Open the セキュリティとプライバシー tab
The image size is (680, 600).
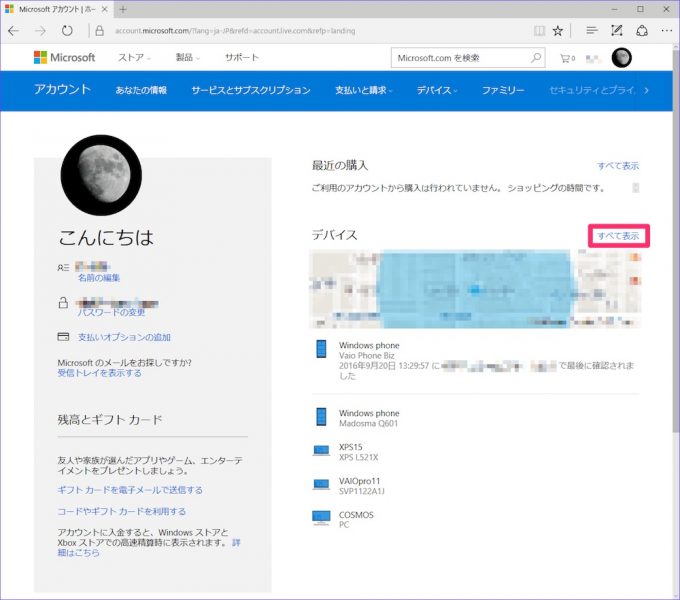pos(592,90)
